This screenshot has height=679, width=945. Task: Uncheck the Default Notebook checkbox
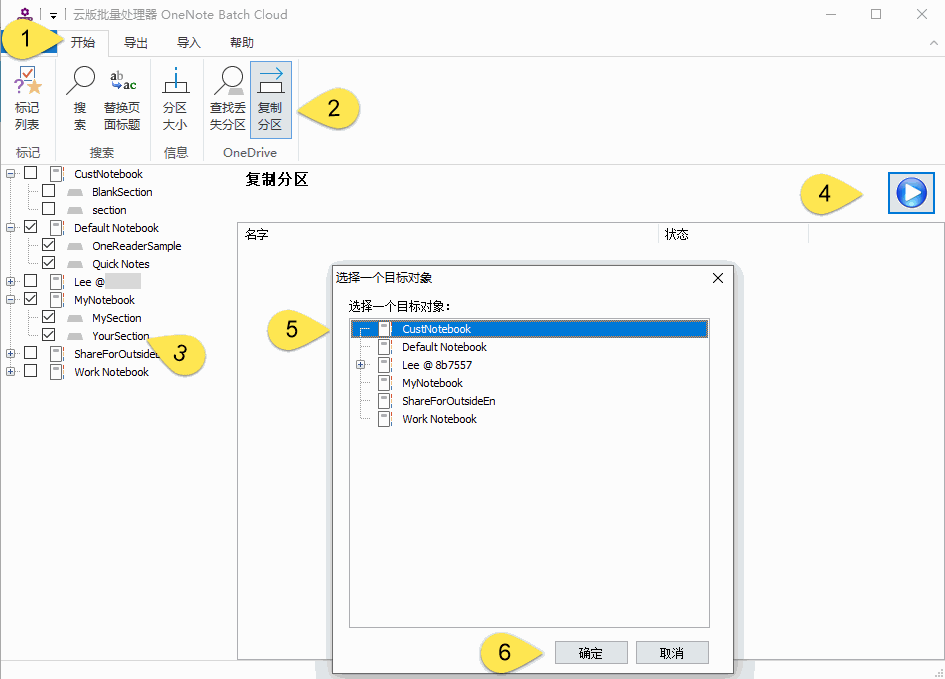pyautogui.click(x=31, y=228)
